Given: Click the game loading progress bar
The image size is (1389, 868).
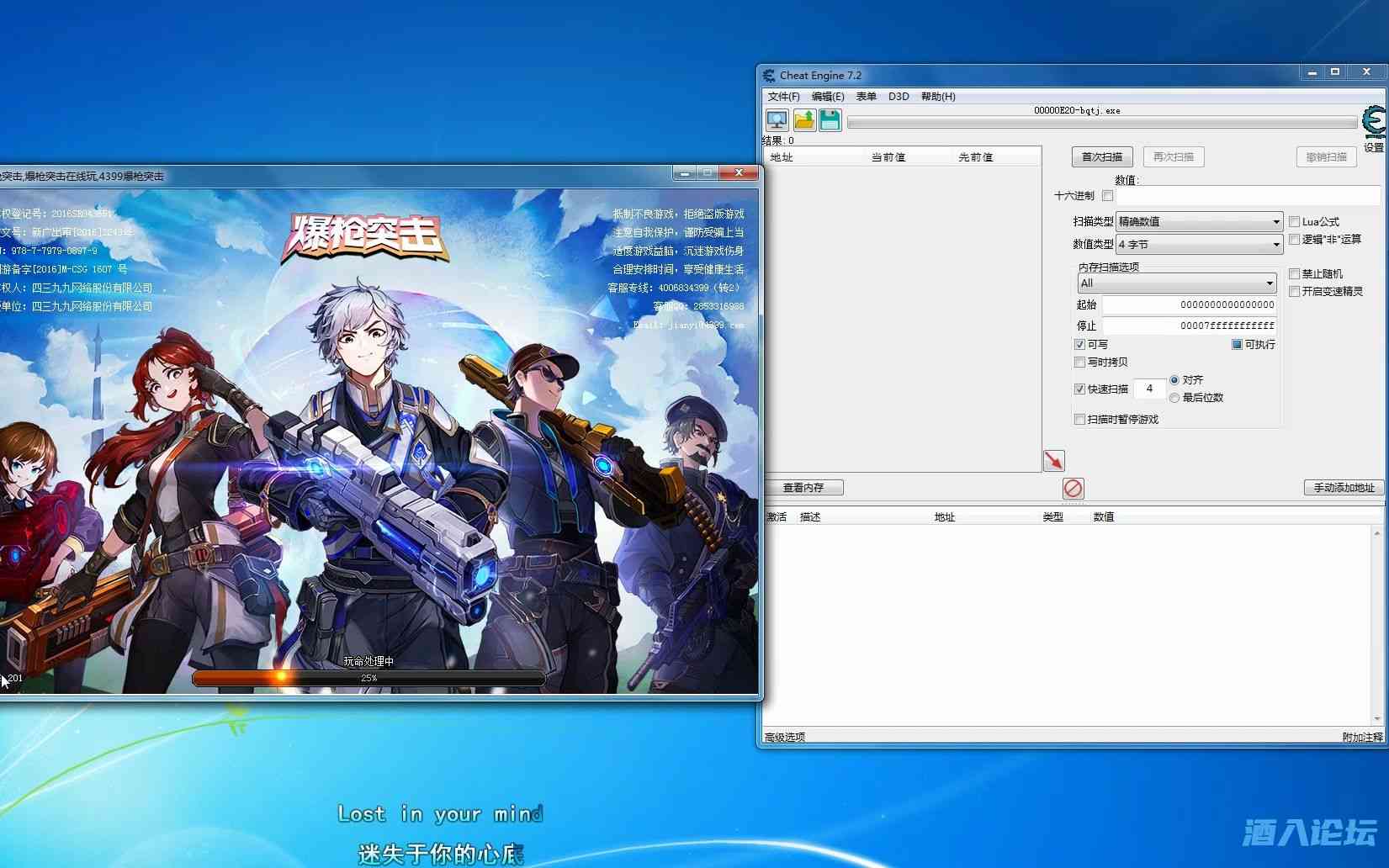Looking at the screenshot, I should (x=368, y=678).
